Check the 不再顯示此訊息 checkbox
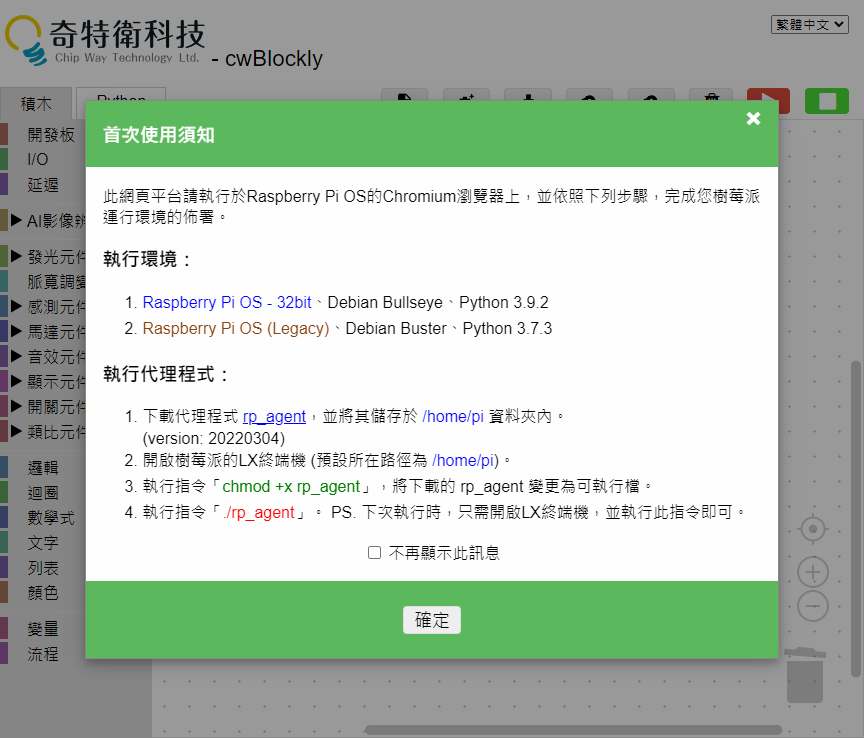The height and width of the screenshot is (738, 864). tap(374, 551)
